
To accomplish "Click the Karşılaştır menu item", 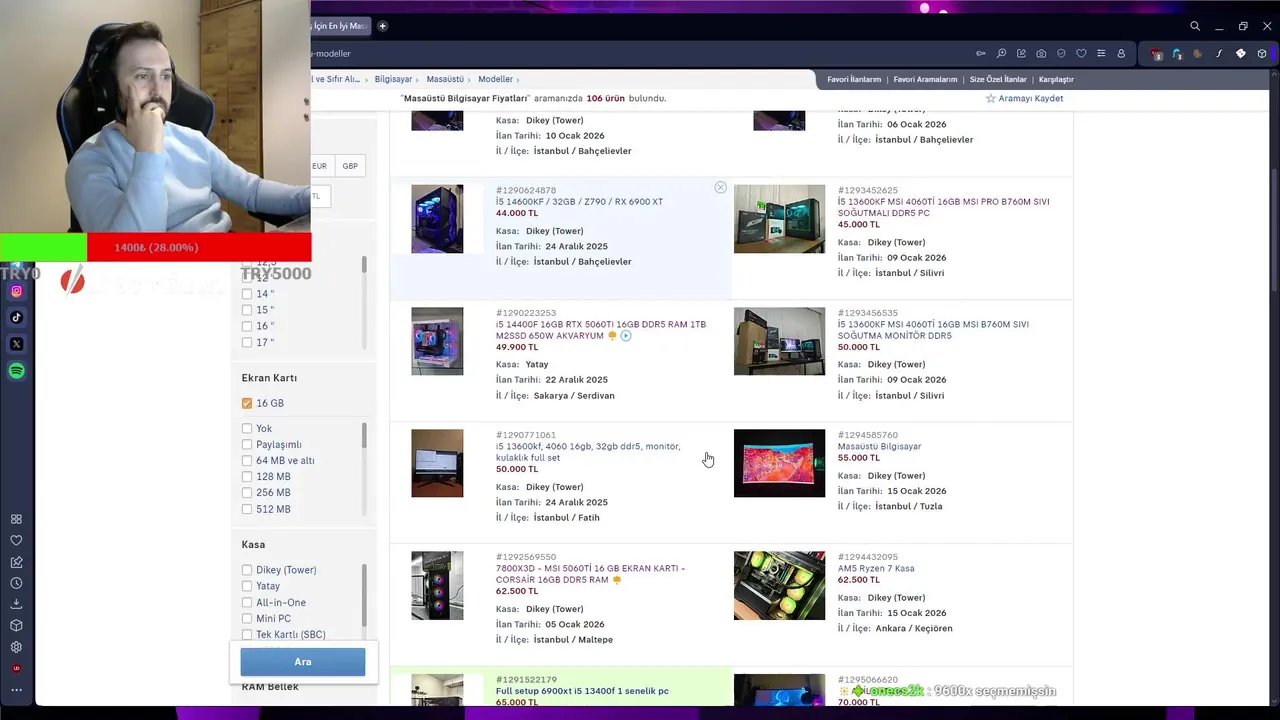I will pos(1056,79).
